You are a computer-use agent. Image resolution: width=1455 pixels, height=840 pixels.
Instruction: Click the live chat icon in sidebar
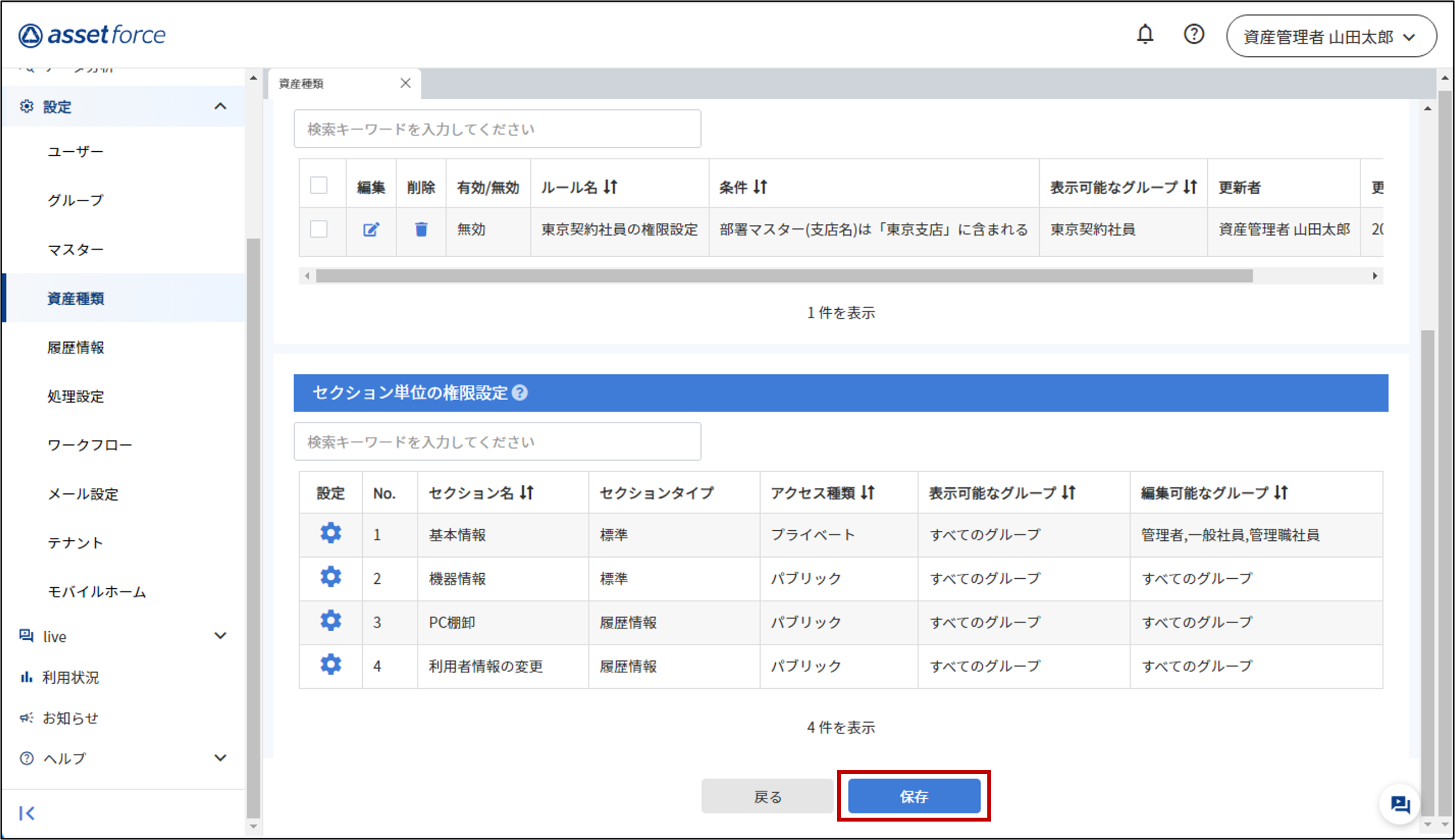[x=26, y=636]
